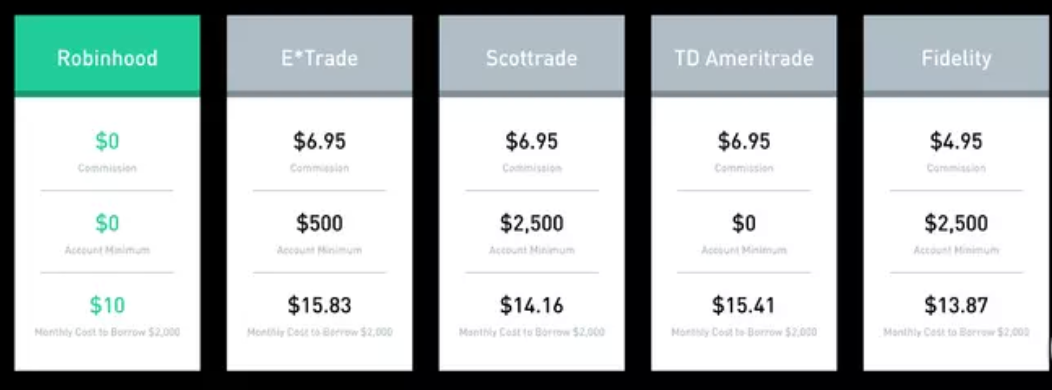Image resolution: width=1052 pixels, height=390 pixels.
Task: Click Robinhood's $0 commission value
Action: (107, 142)
